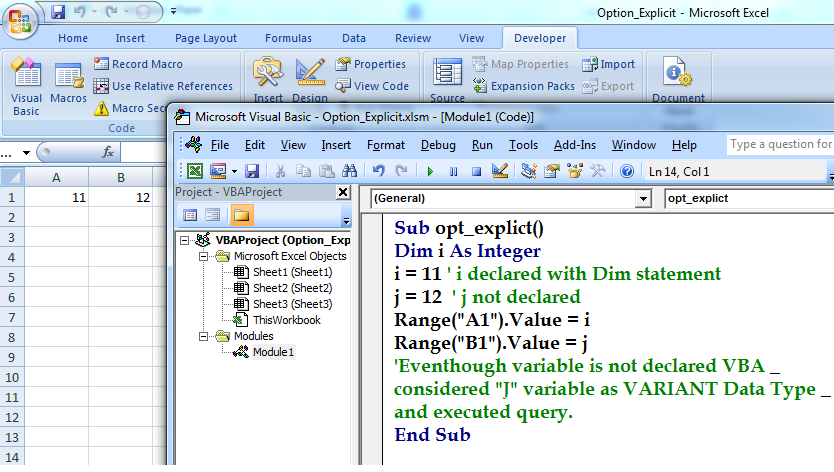The width and height of the screenshot is (834, 472).
Task: Switch to Page Layout ribbon tab
Action: [206, 38]
